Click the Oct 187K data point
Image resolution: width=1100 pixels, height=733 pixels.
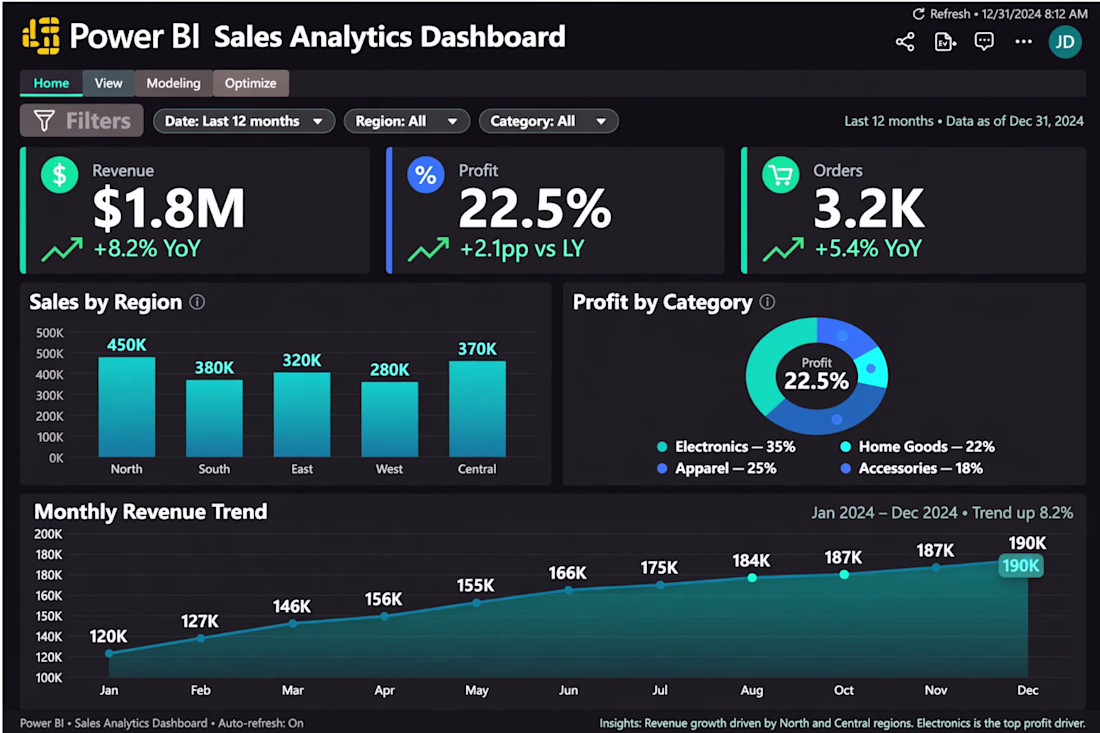coord(844,574)
